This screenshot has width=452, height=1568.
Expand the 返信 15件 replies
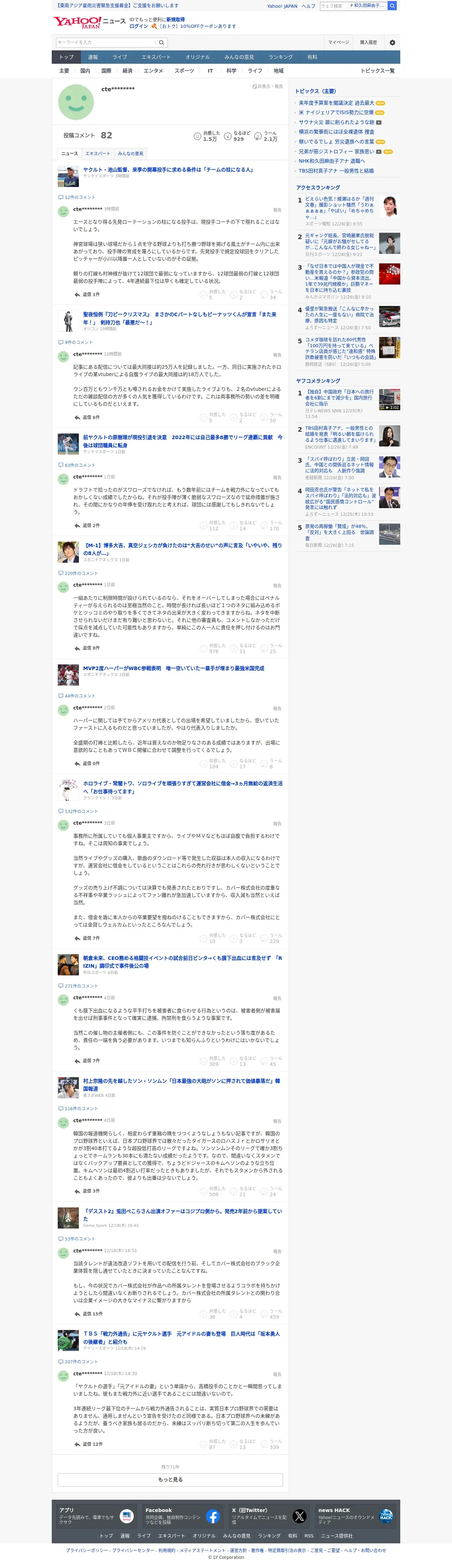88,1313
